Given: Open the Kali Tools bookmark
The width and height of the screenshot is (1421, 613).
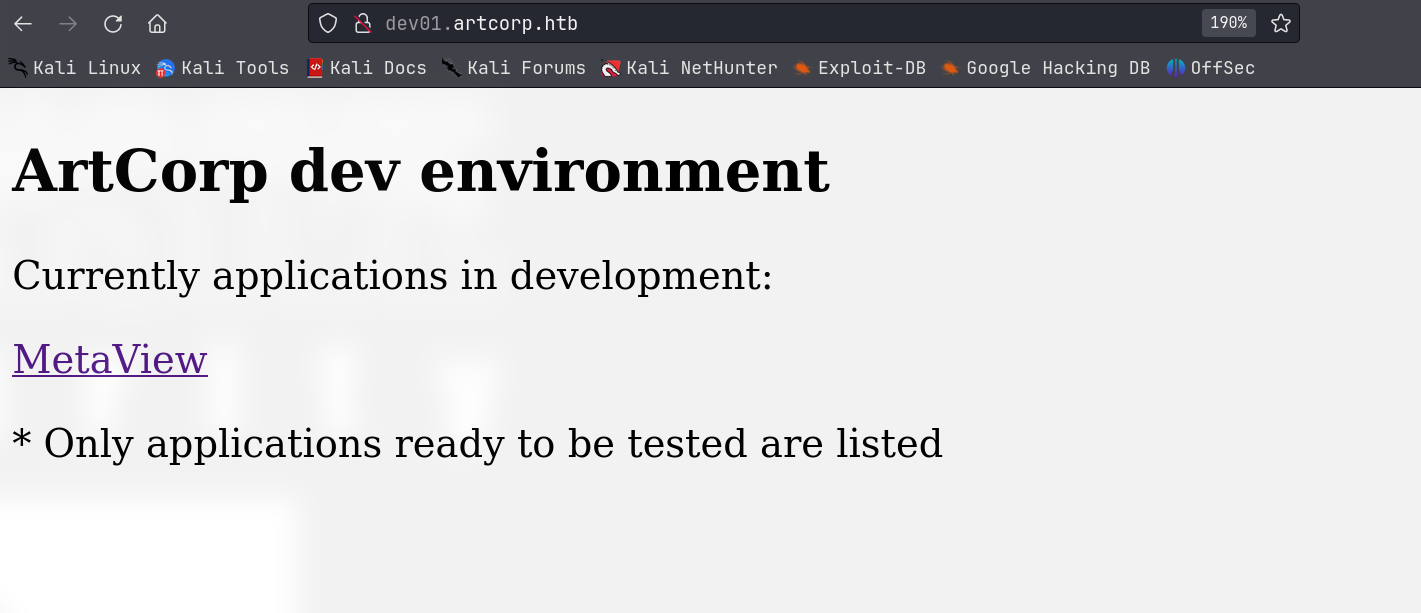Looking at the screenshot, I should pyautogui.click(x=223, y=68).
